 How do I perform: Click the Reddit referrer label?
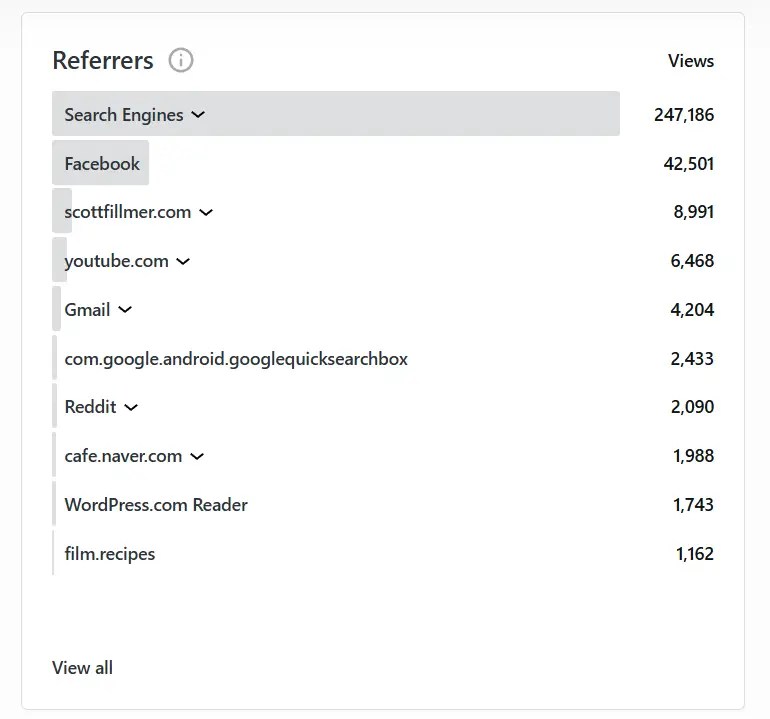coord(90,407)
